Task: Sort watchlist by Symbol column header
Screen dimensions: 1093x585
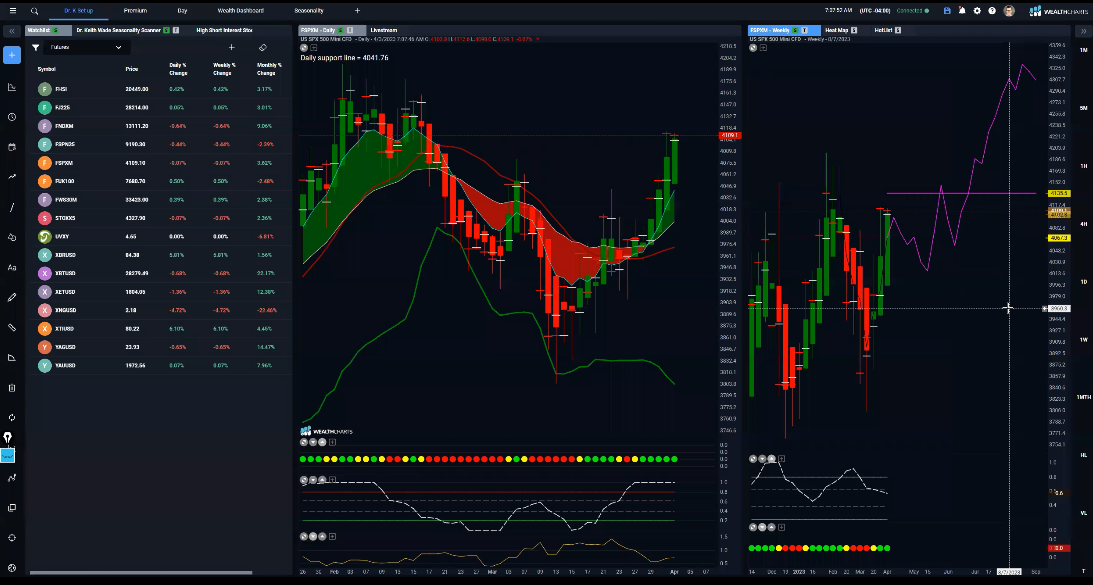Action: click(47, 69)
